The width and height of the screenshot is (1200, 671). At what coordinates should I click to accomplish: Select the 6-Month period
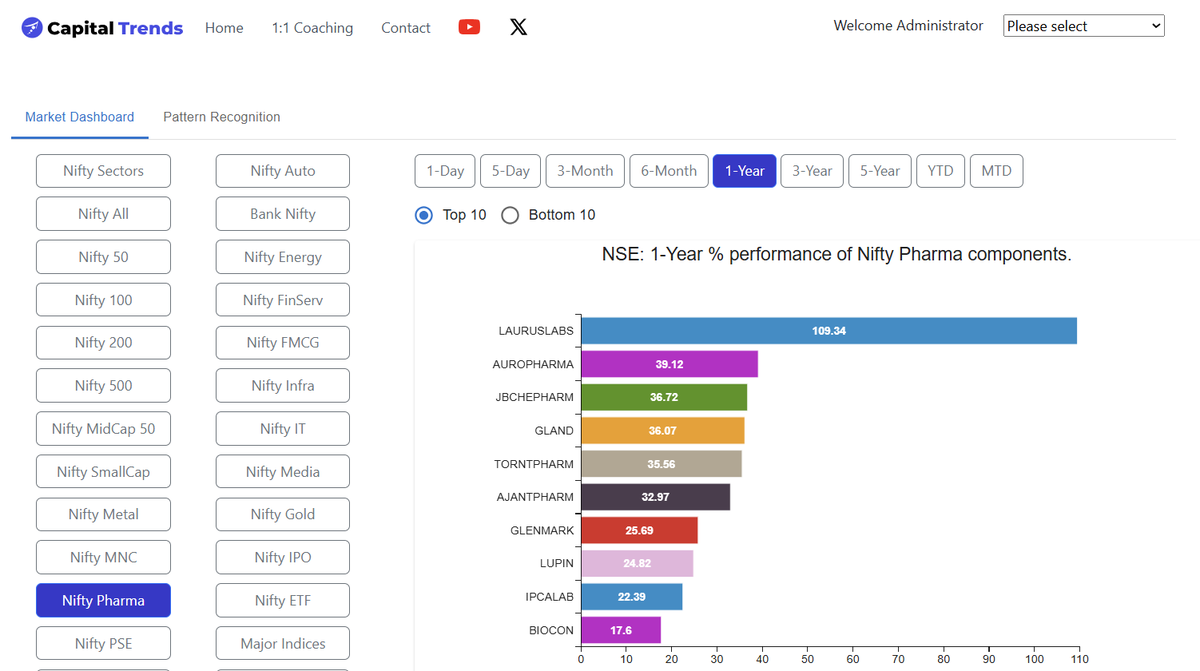pyautogui.click(x=669, y=171)
